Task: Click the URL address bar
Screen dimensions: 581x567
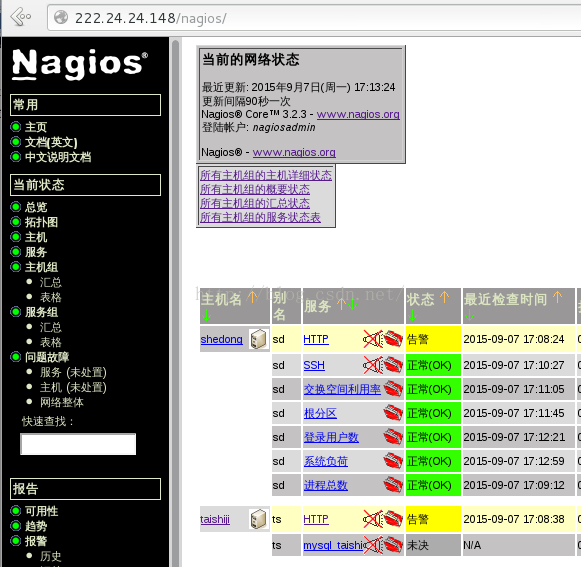Action: [313, 17]
